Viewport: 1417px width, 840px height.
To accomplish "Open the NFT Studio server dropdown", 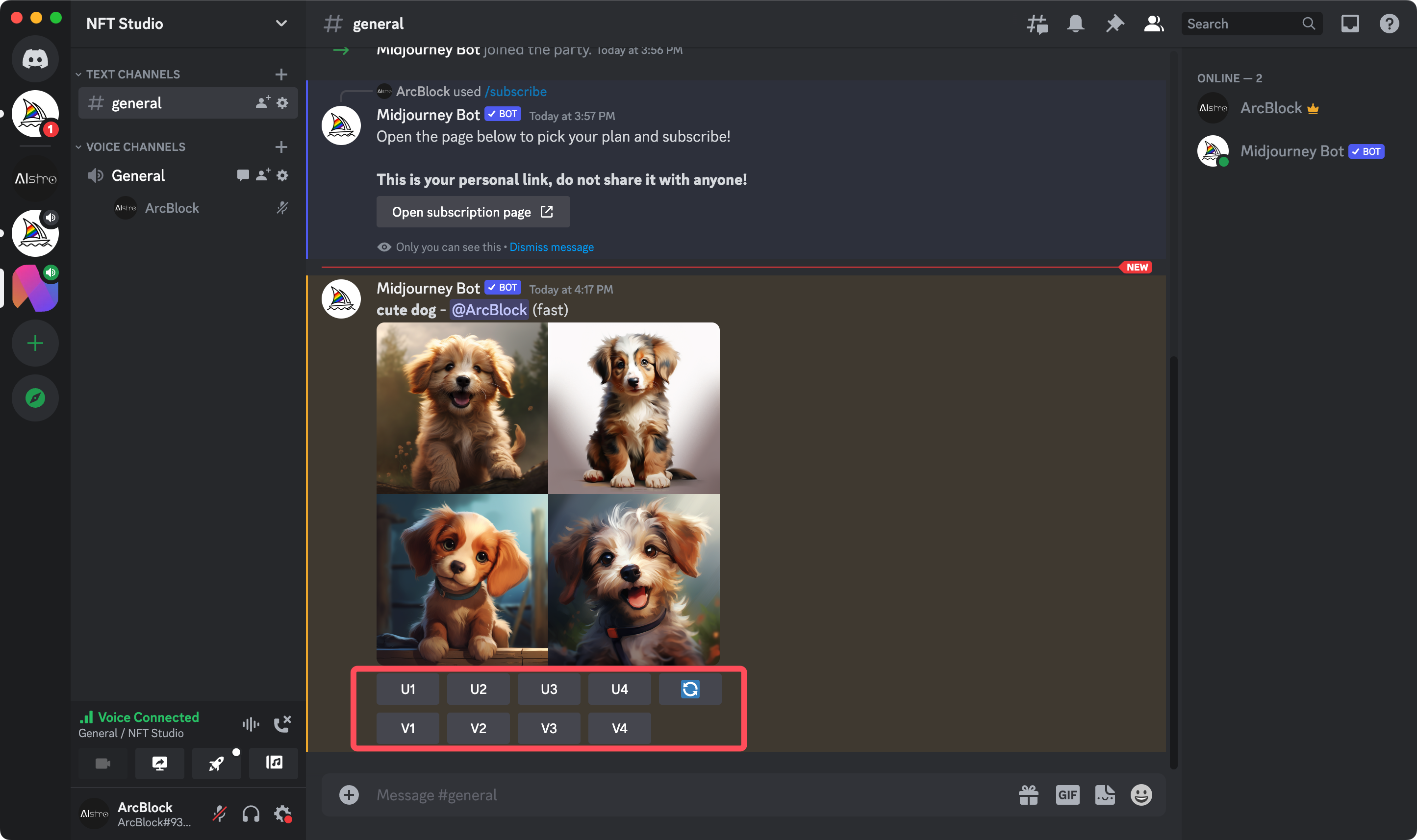I will (281, 24).
